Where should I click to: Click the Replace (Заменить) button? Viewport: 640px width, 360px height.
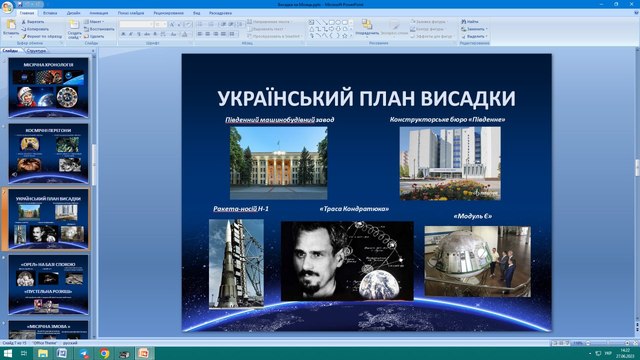474,29
